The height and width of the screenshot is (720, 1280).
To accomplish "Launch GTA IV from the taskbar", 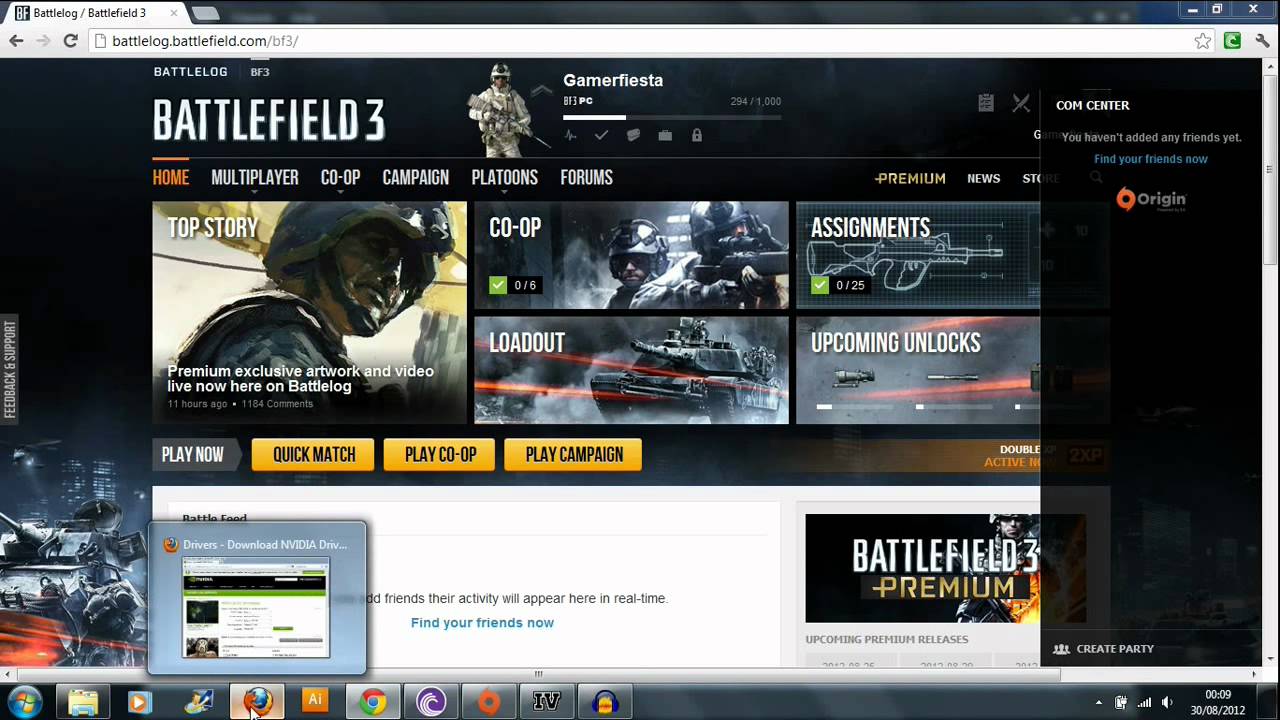I will (x=547, y=702).
